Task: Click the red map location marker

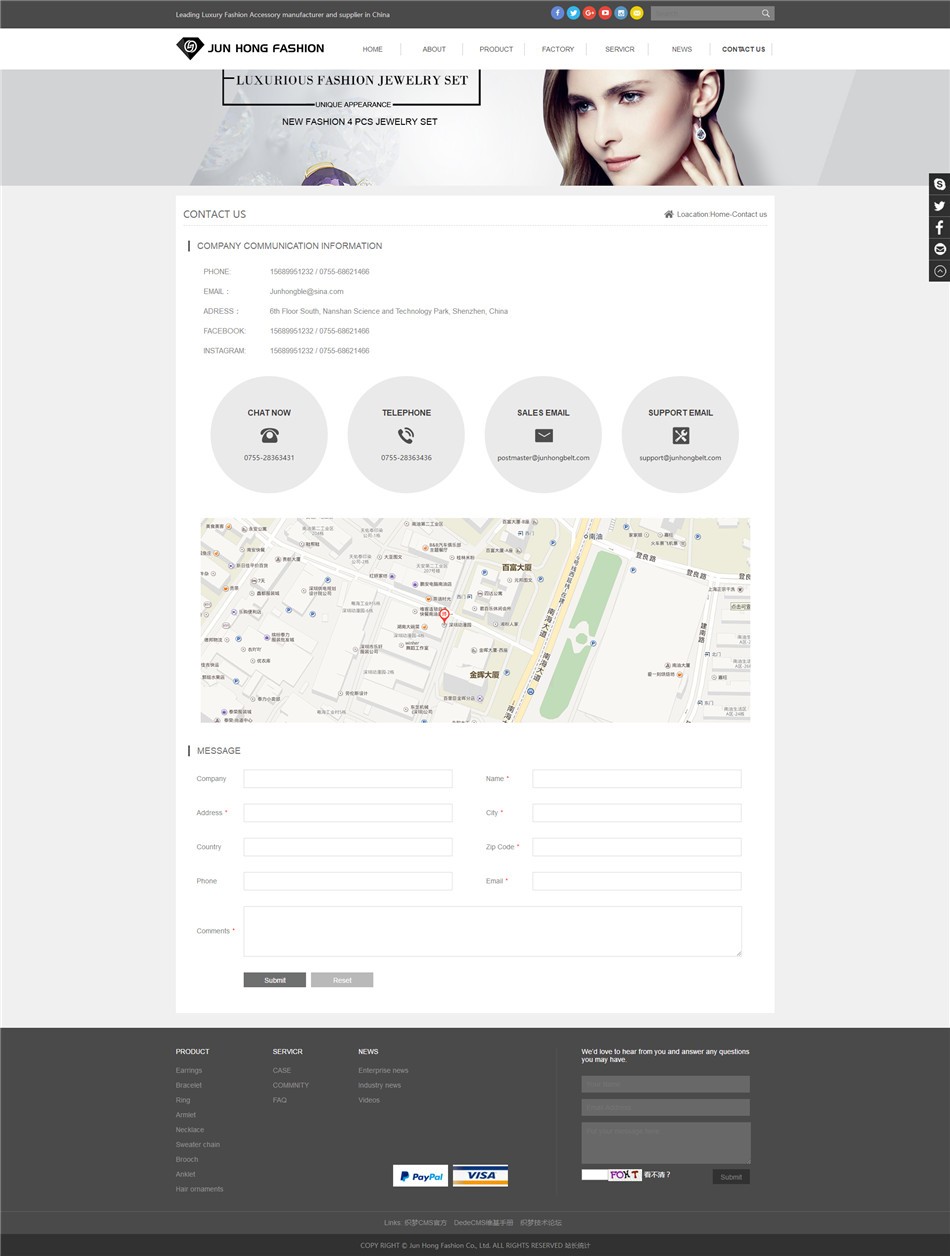Action: [445, 614]
